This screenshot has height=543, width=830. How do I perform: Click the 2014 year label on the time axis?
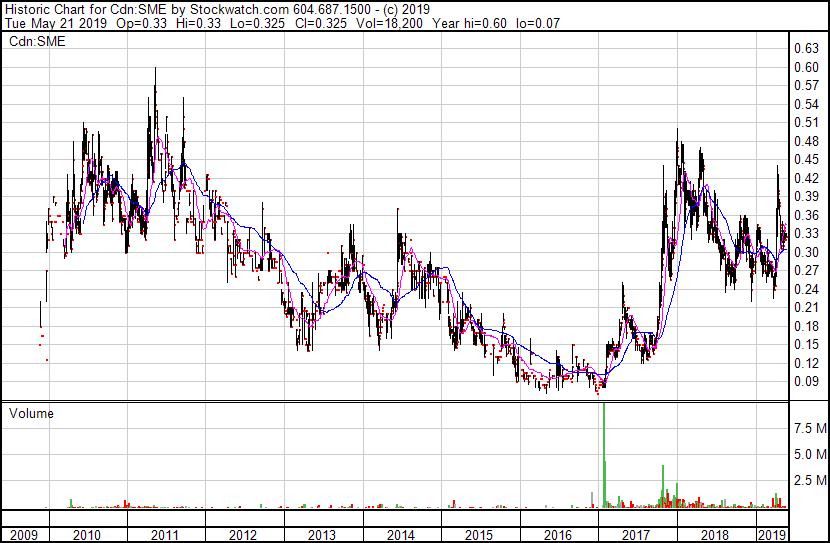click(401, 535)
